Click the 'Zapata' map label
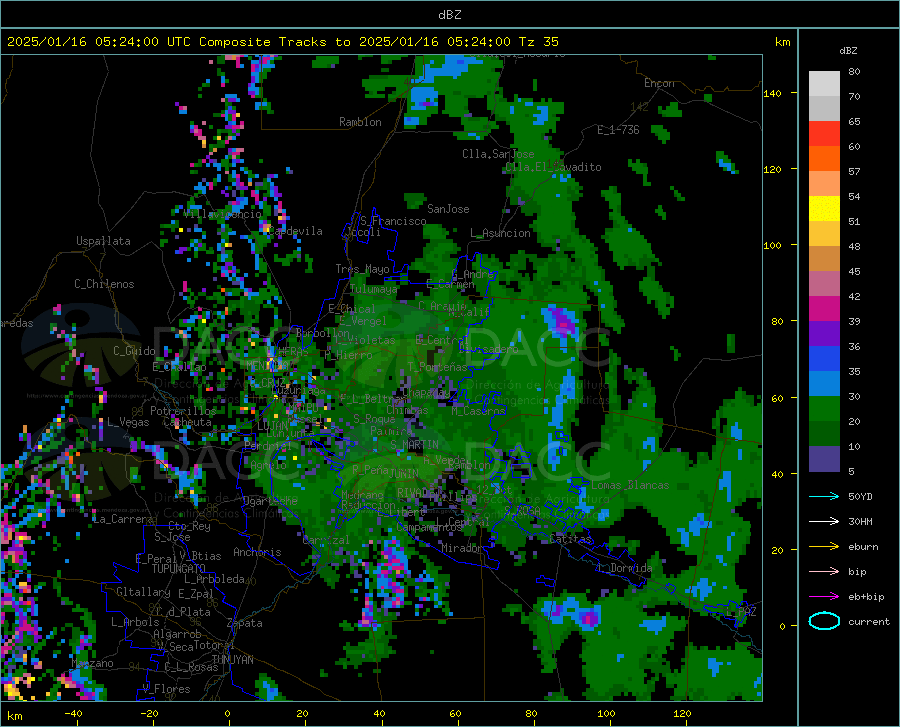 pyautogui.click(x=245, y=623)
